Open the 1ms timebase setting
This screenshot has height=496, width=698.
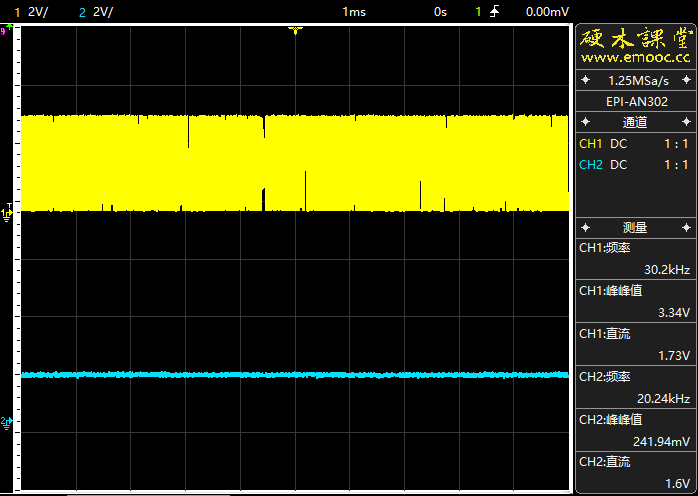[354, 11]
